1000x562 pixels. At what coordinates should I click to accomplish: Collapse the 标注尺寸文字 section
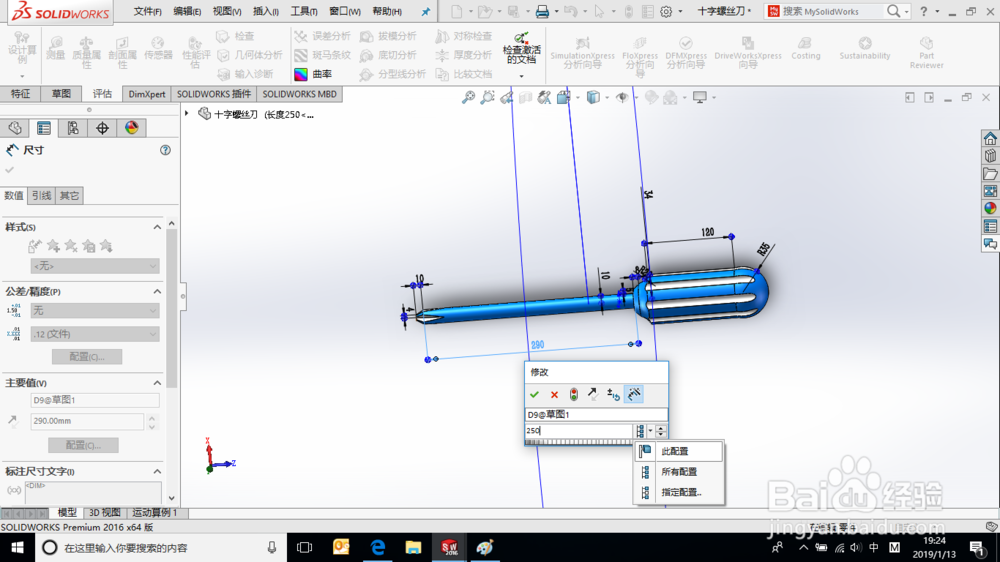[157, 471]
